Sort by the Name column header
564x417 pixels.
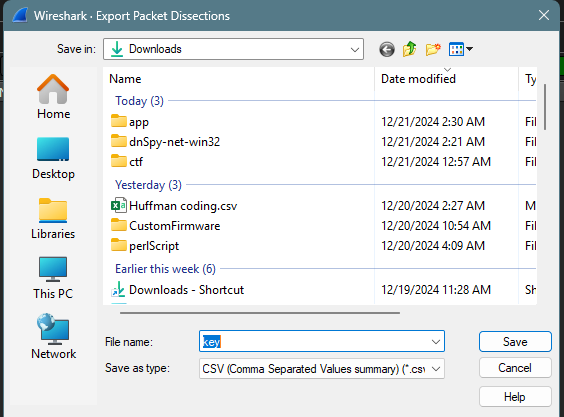coord(125,79)
